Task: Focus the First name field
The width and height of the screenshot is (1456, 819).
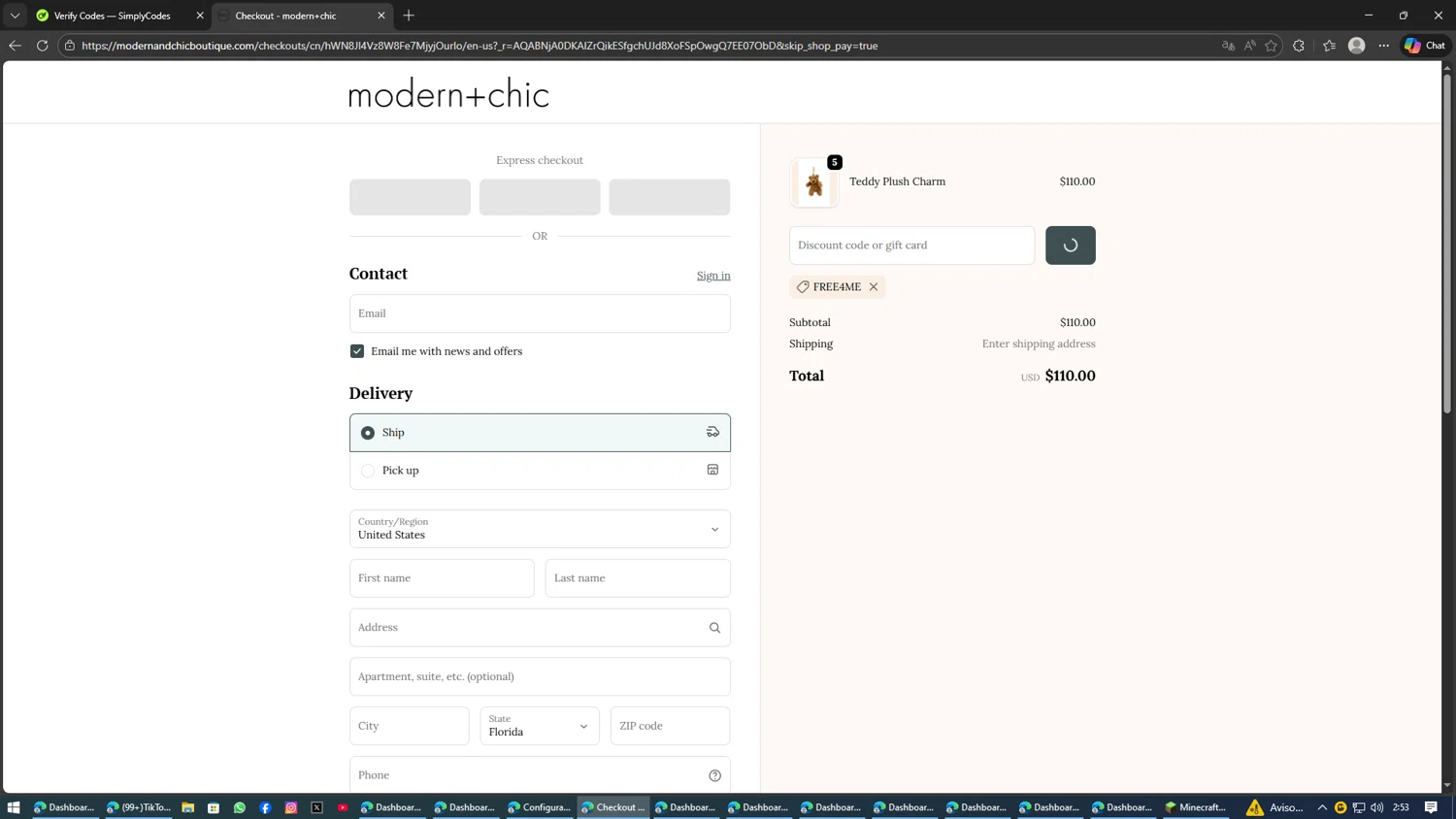Action: coord(442,578)
